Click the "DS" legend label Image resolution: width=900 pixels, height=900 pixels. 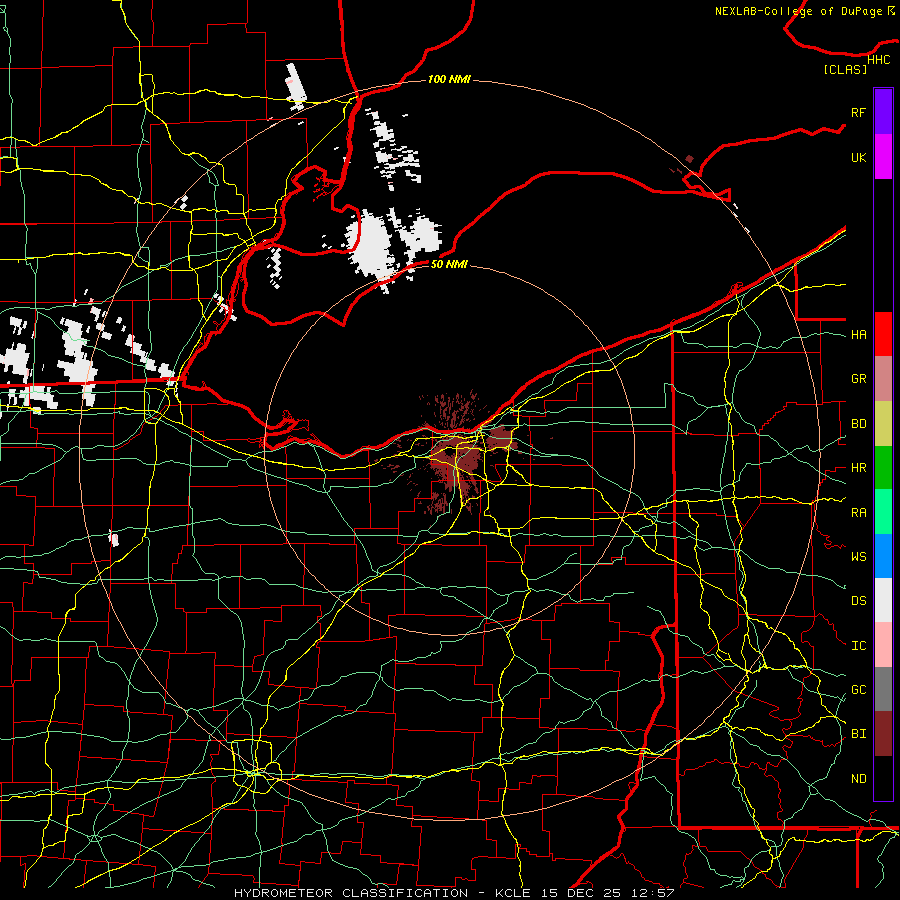pyautogui.click(x=858, y=600)
